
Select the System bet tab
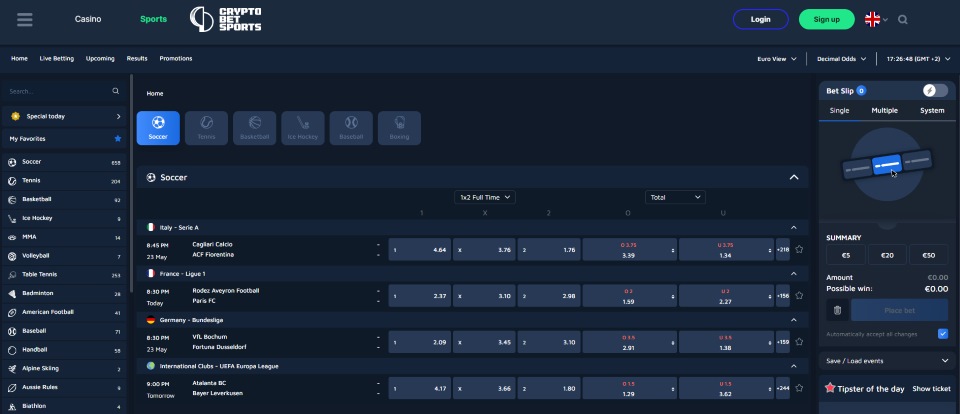point(932,110)
